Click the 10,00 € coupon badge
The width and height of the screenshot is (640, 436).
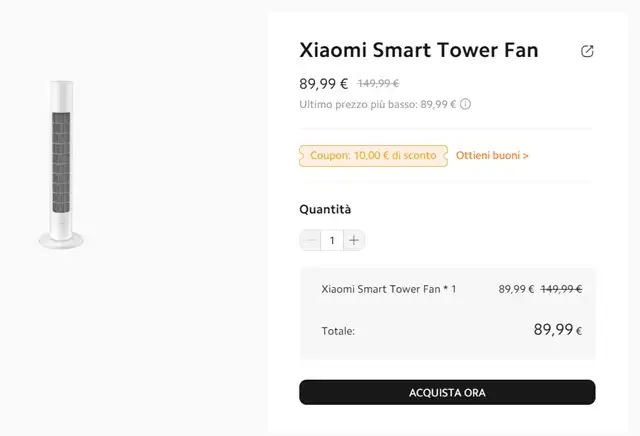[373, 156]
